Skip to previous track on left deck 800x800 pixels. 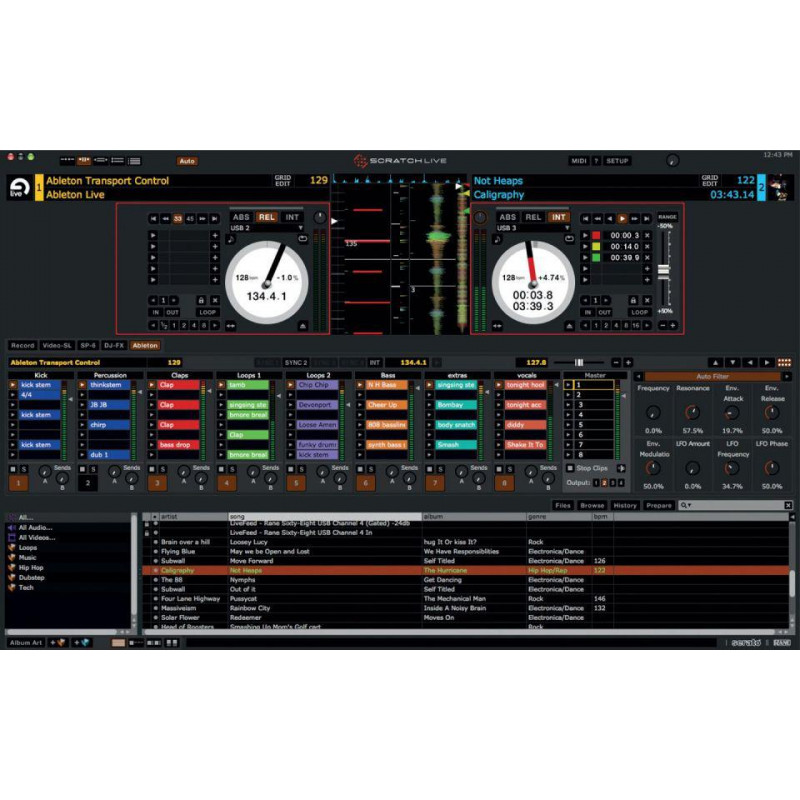pyautogui.click(x=154, y=218)
